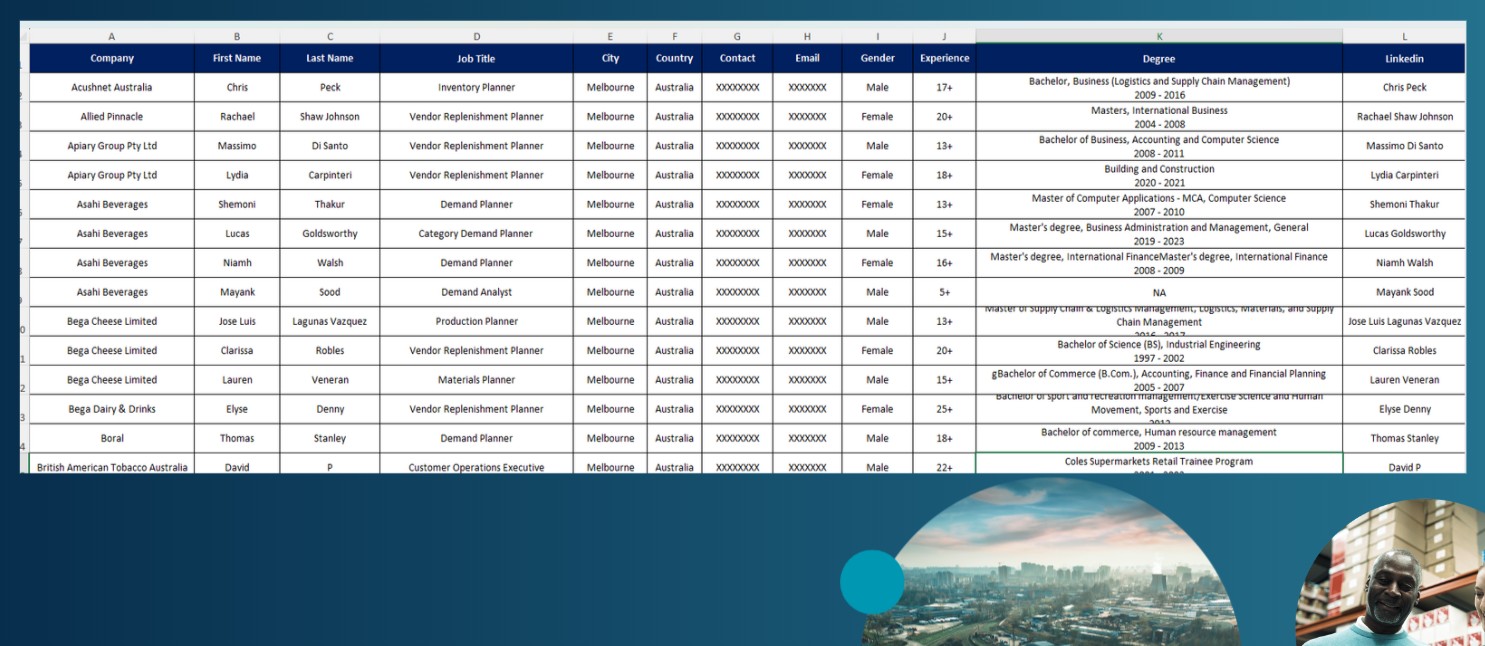
Task: Select the "25+" experience cell
Action: [x=944, y=409]
